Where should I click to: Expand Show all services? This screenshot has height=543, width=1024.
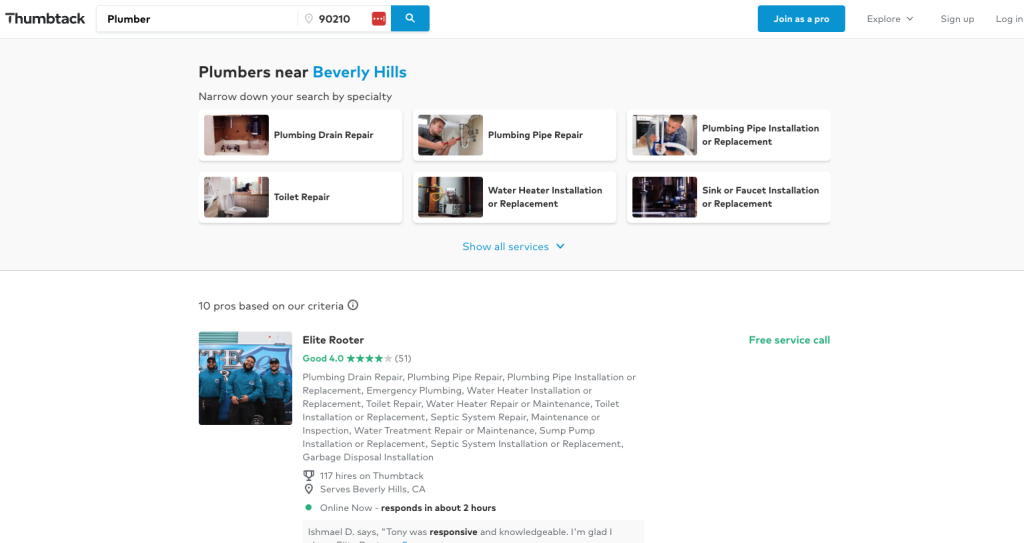point(513,246)
